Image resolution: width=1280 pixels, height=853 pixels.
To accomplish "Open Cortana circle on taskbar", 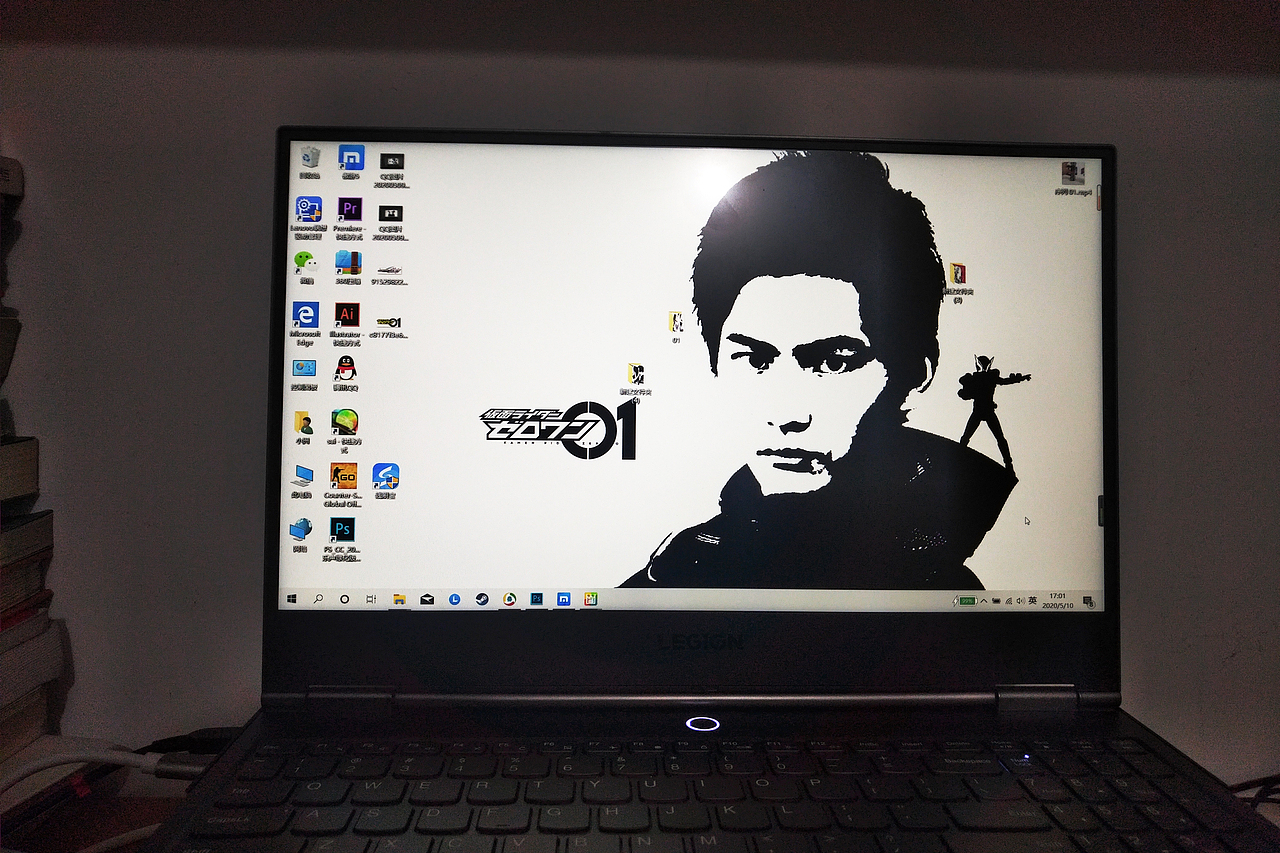I will click(344, 598).
